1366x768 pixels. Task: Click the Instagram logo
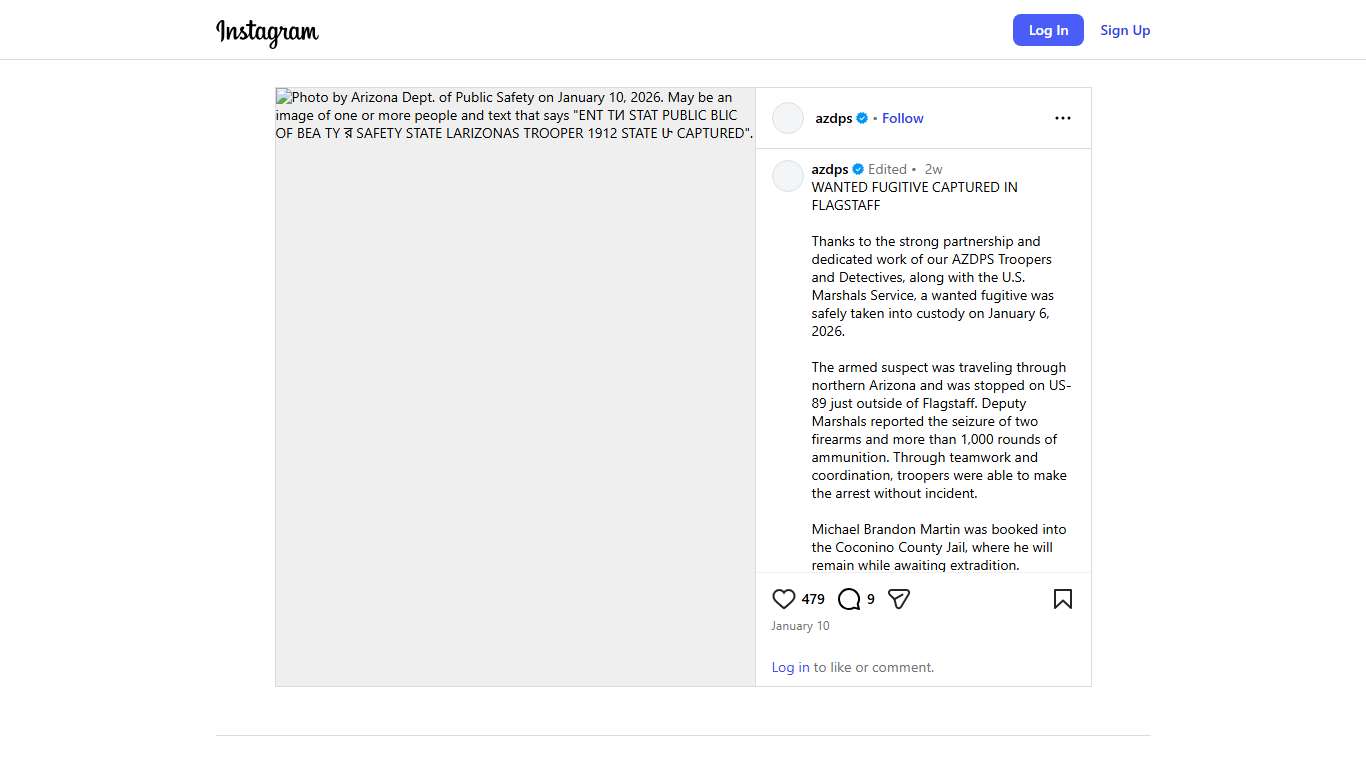[x=267, y=32]
